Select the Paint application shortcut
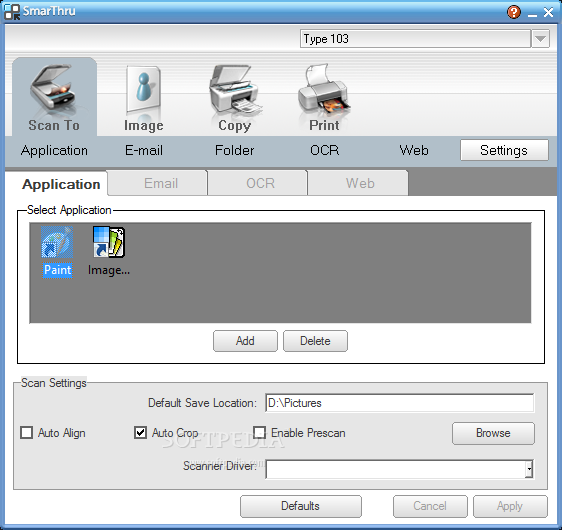Viewport: 562px width, 530px height. [57, 252]
